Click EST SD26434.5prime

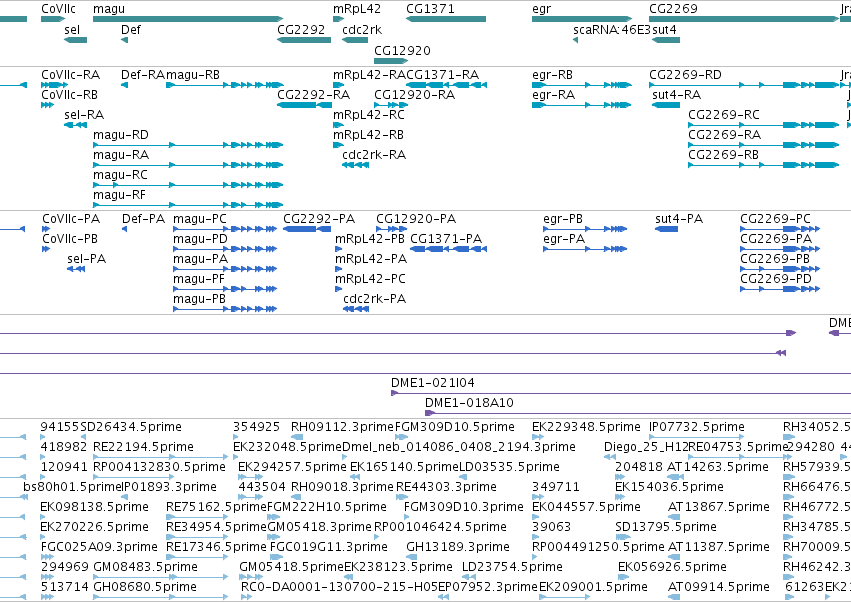pos(131,427)
